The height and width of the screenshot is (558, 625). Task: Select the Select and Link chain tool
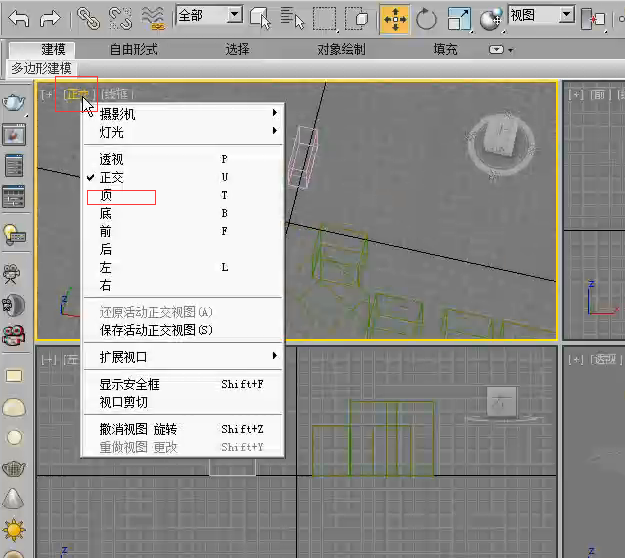[88, 18]
